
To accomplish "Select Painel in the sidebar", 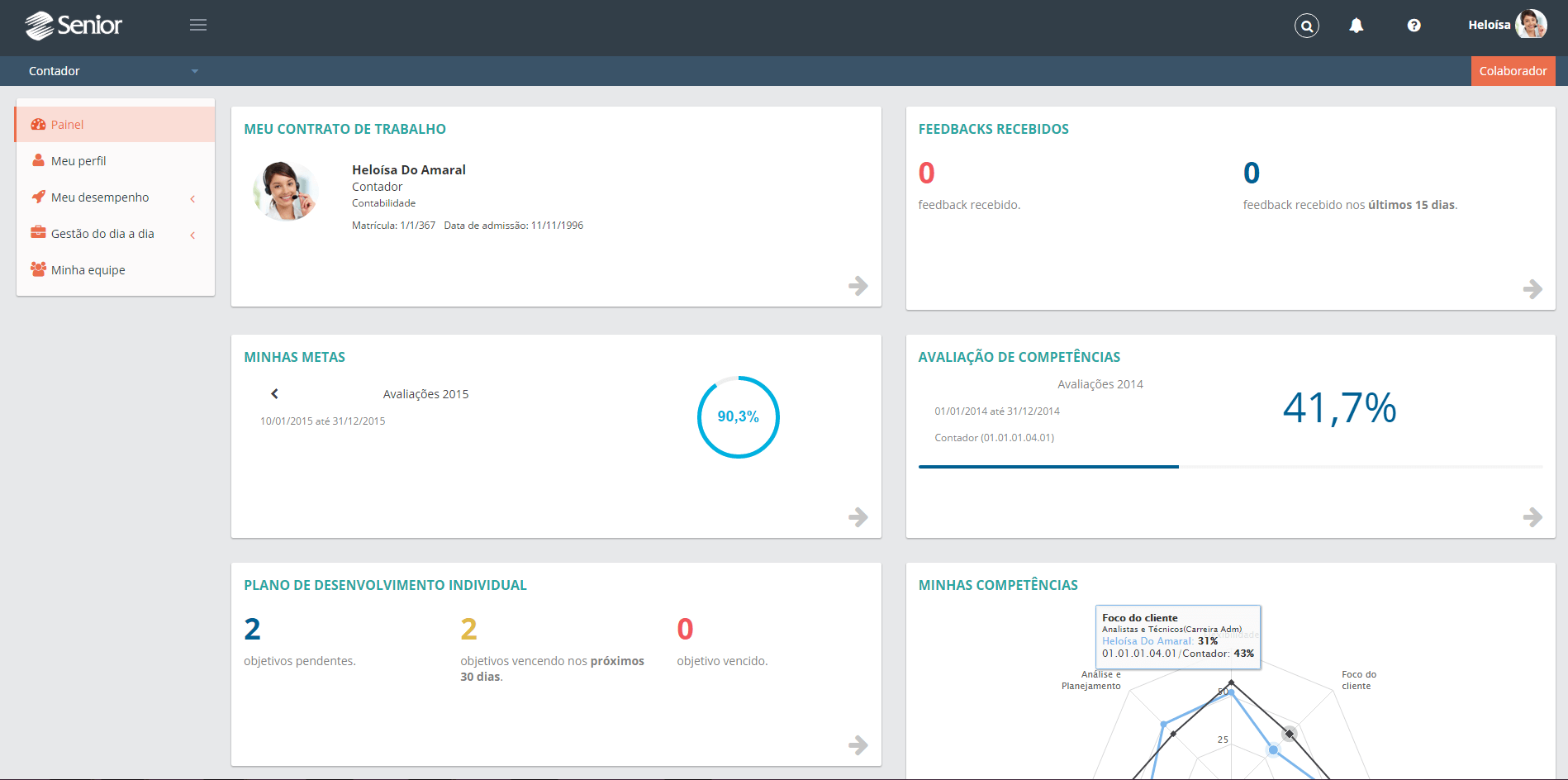I will (115, 125).
